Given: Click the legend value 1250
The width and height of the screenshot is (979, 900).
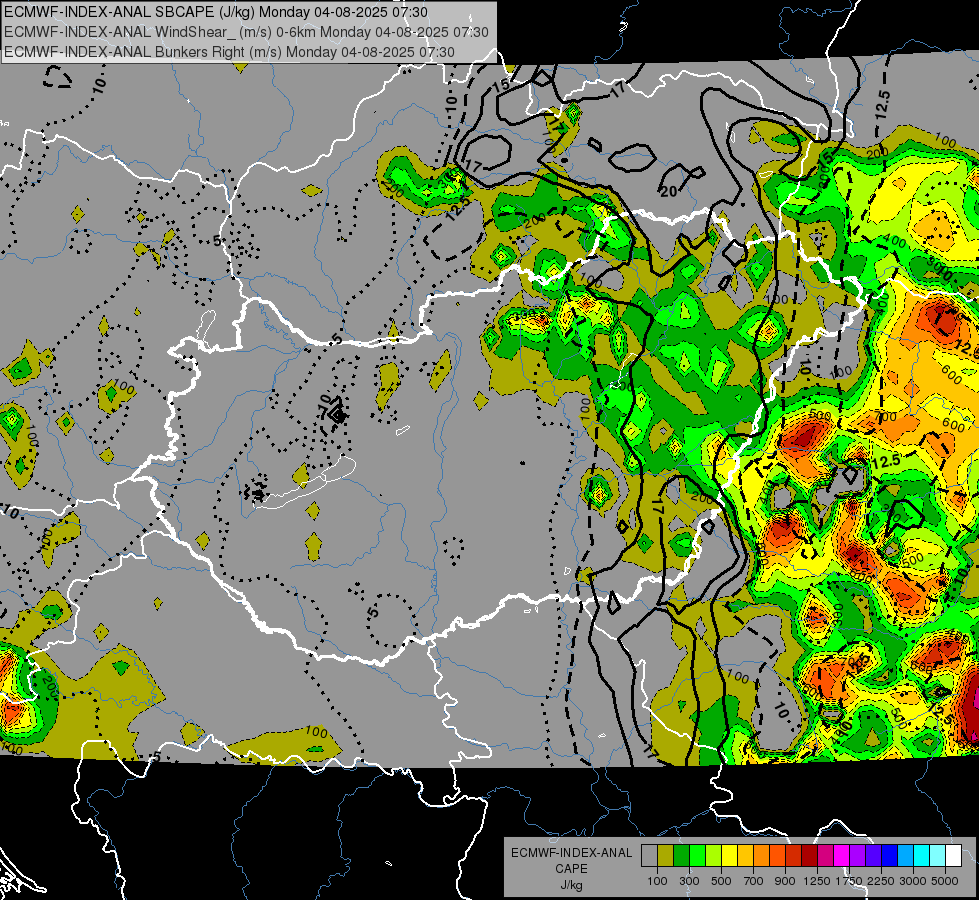Looking at the screenshot, I should 817,881.
